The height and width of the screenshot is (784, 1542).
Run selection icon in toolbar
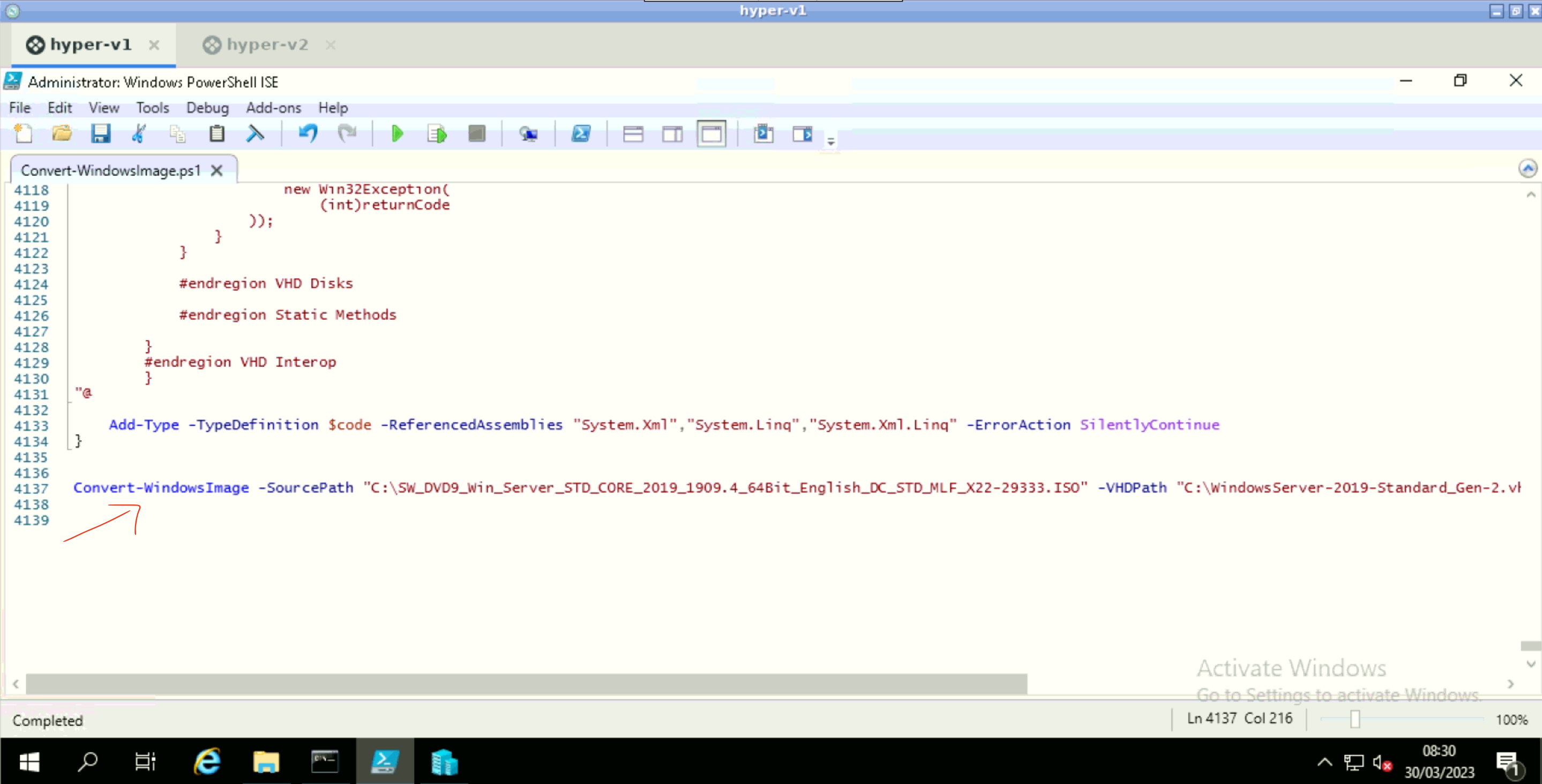click(437, 133)
